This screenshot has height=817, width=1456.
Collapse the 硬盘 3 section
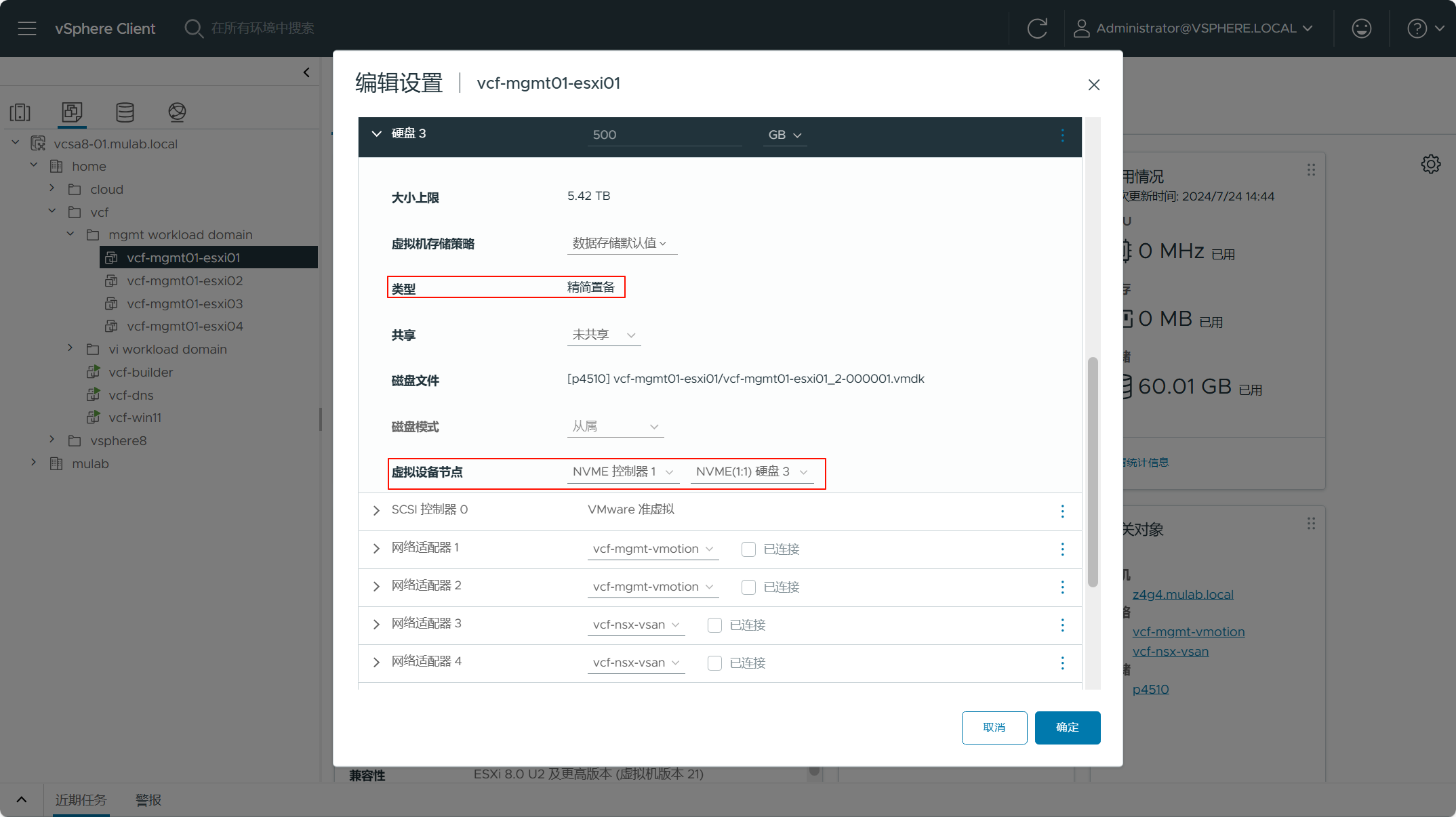coord(376,134)
